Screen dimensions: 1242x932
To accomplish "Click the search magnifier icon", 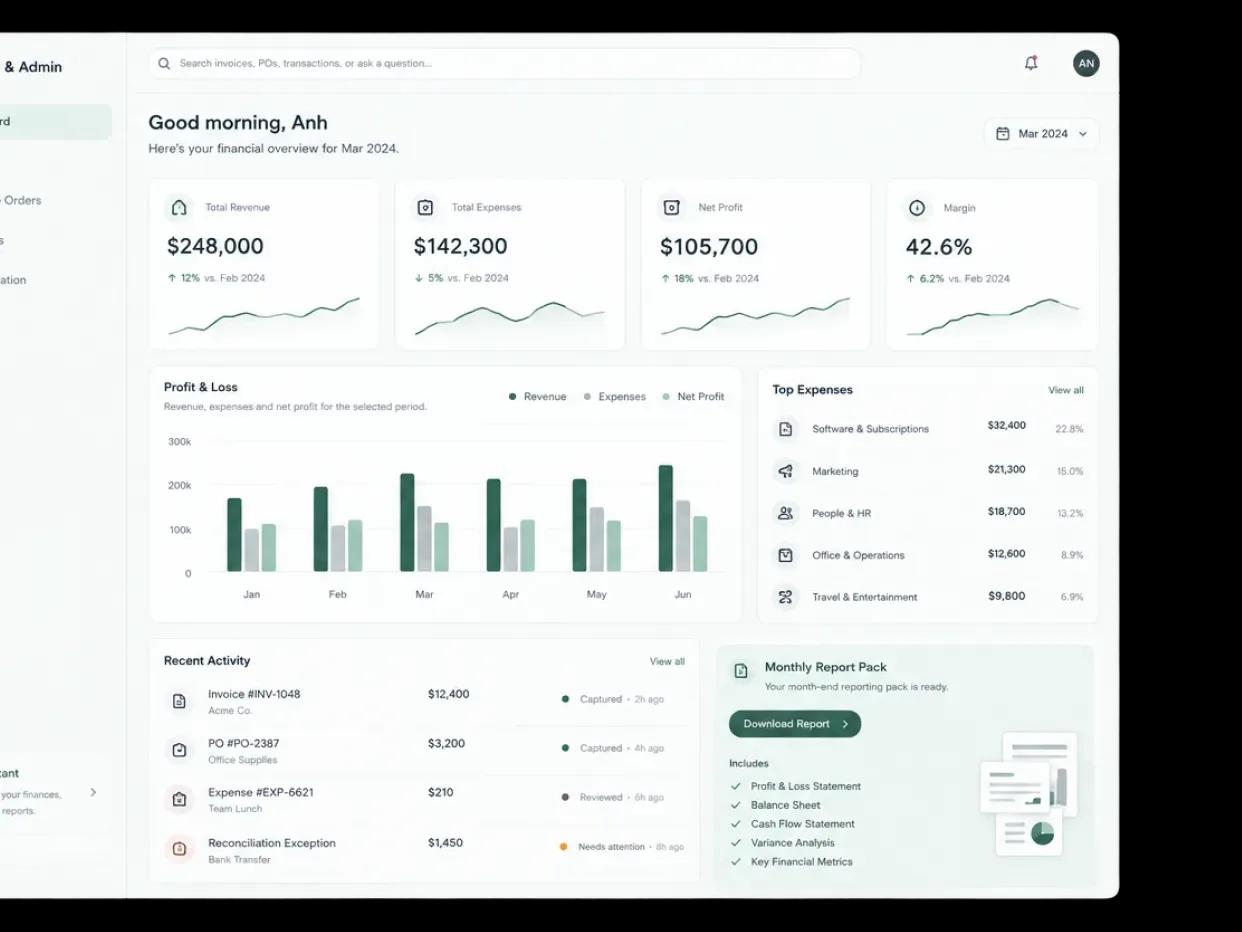I will [x=165, y=63].
